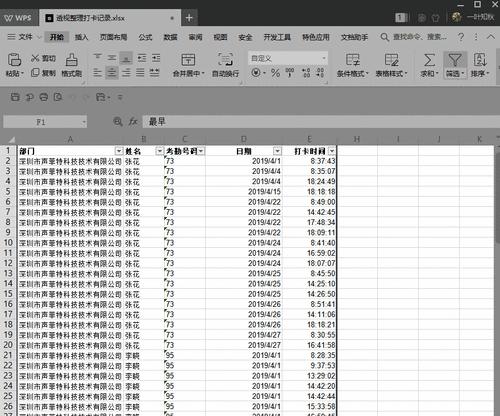Toggle left text alignment
Viewport: 500px width, 416px height.
tap(97, 72)
